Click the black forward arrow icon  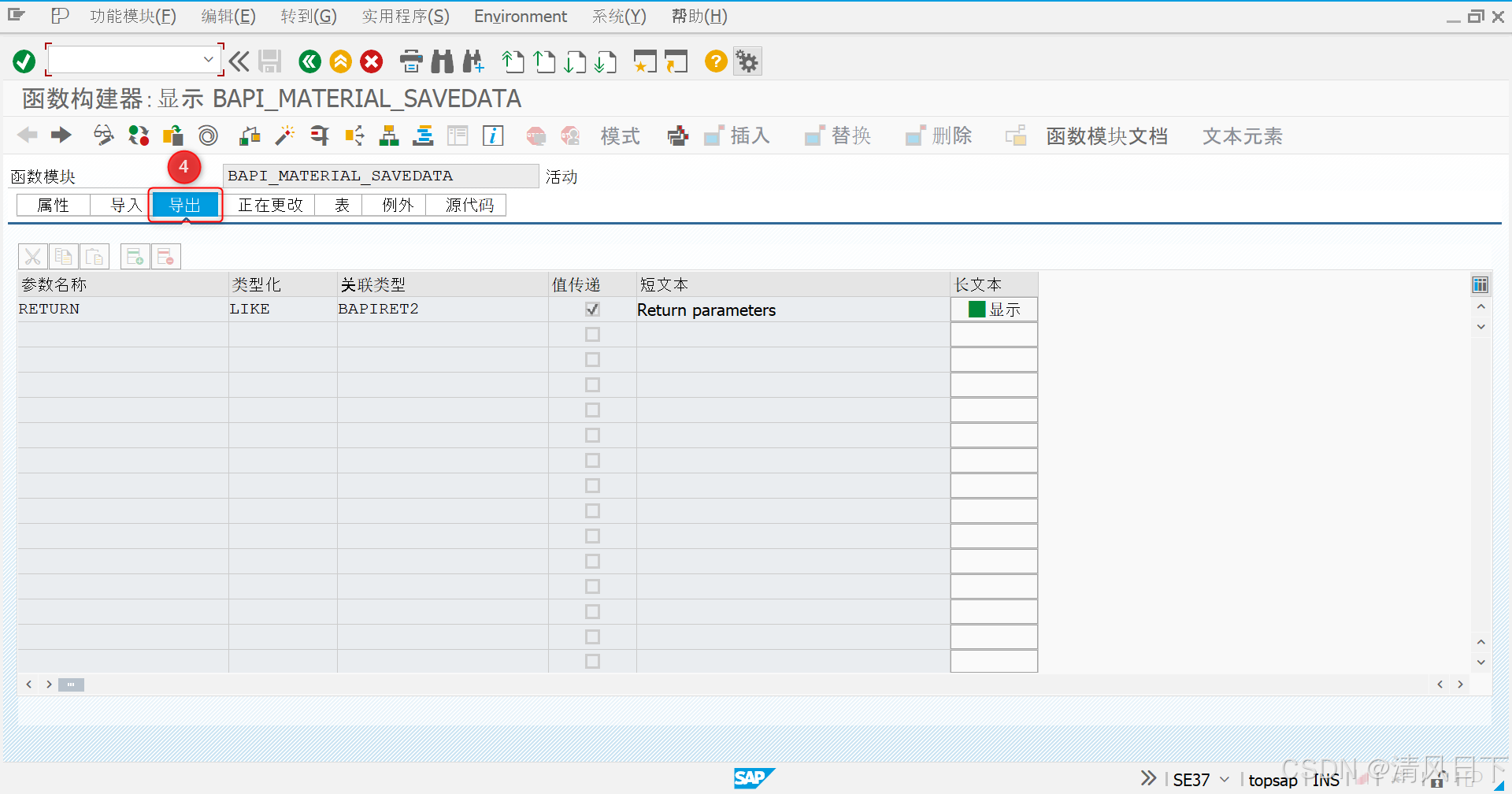click(x=61, y=135)
